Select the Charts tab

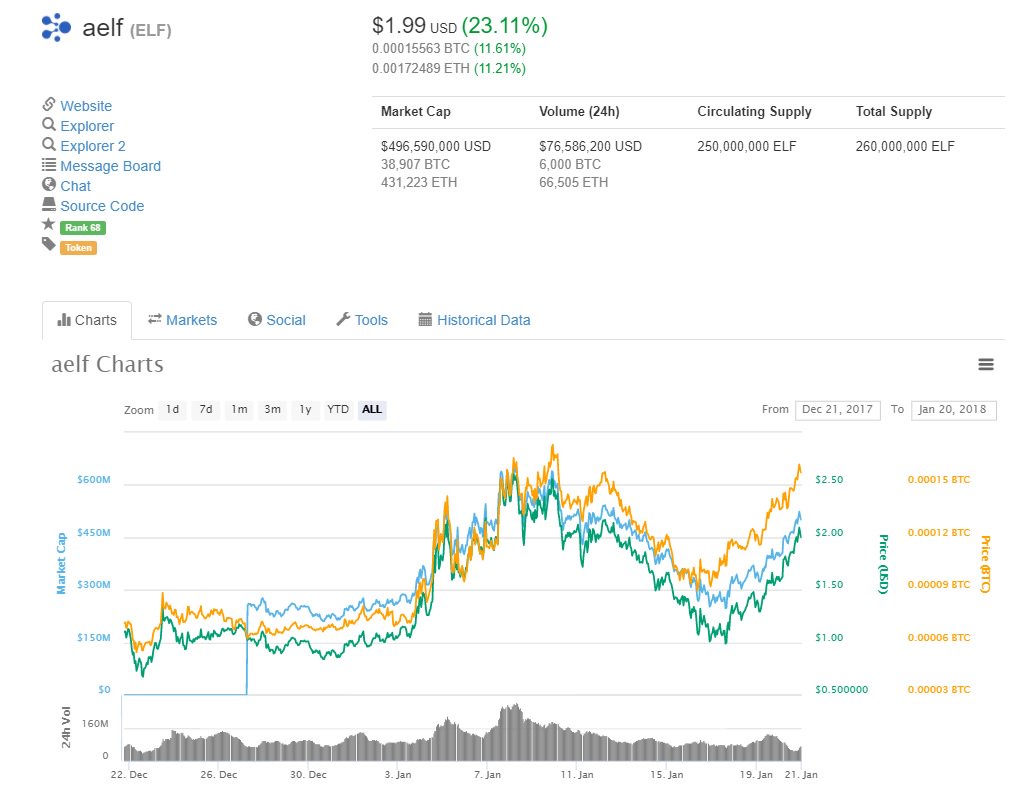point(87,321)
